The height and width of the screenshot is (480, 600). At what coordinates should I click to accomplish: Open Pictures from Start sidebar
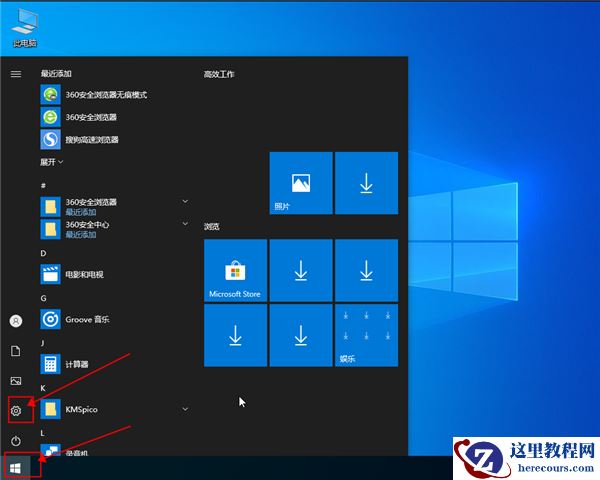point(16,381)
